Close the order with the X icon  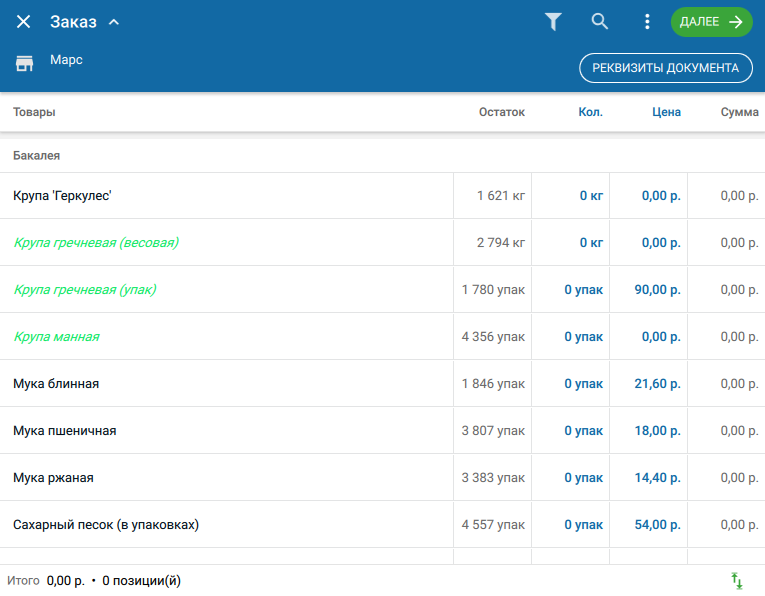pos(23,22)
